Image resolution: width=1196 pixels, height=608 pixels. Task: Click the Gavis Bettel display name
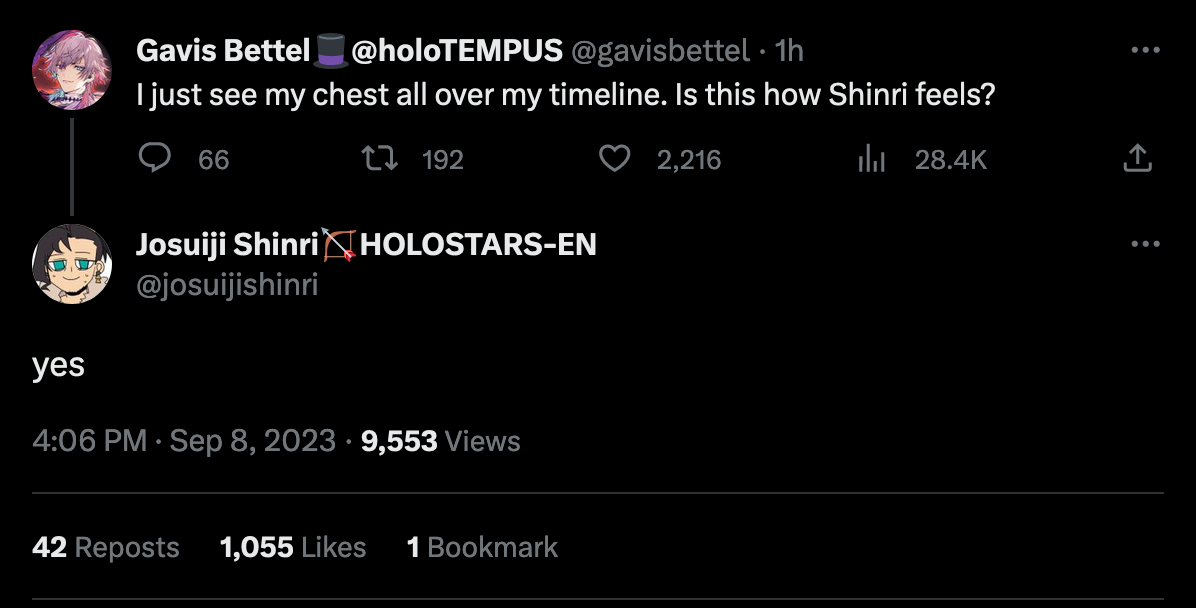point(222,50)
